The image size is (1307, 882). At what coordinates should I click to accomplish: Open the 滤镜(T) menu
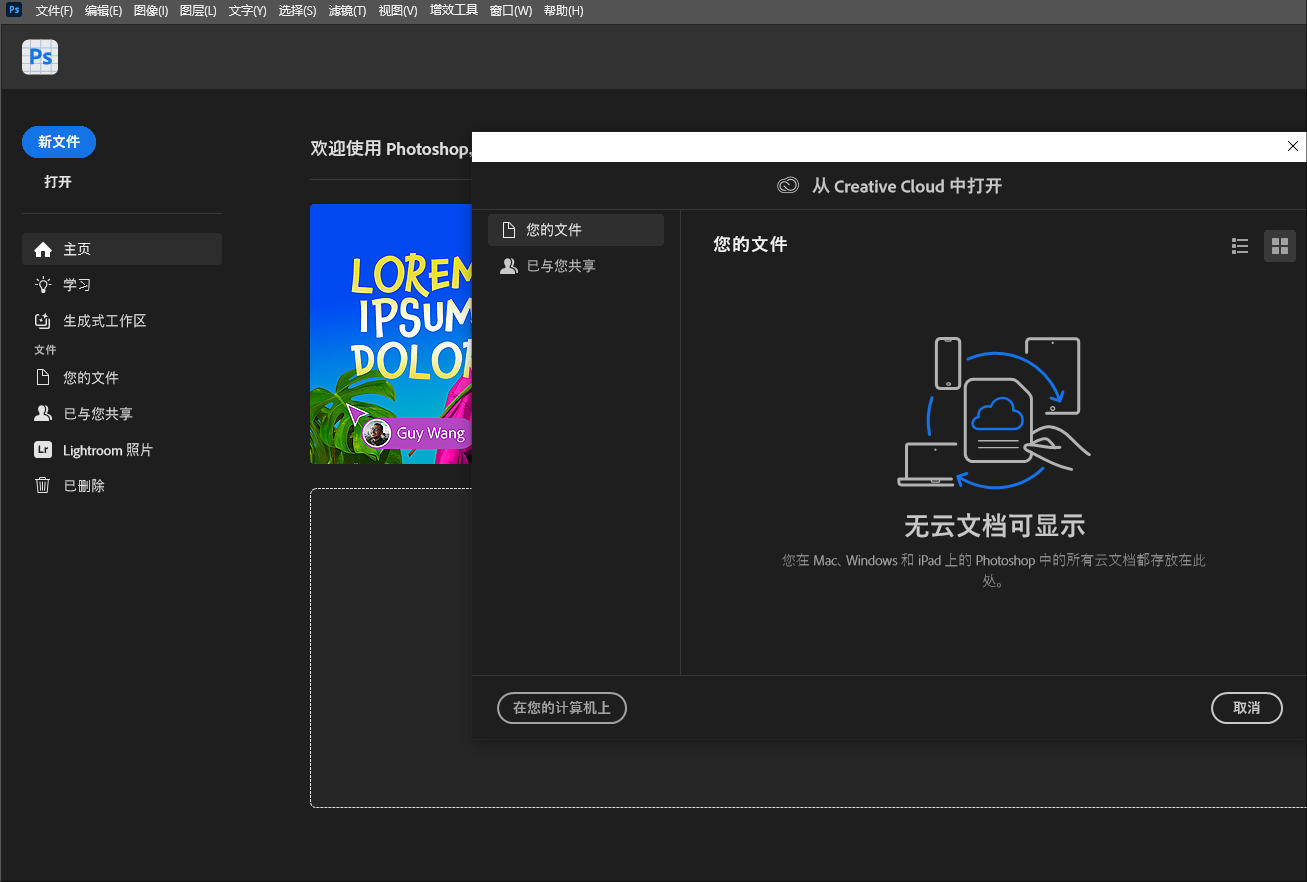347,11
